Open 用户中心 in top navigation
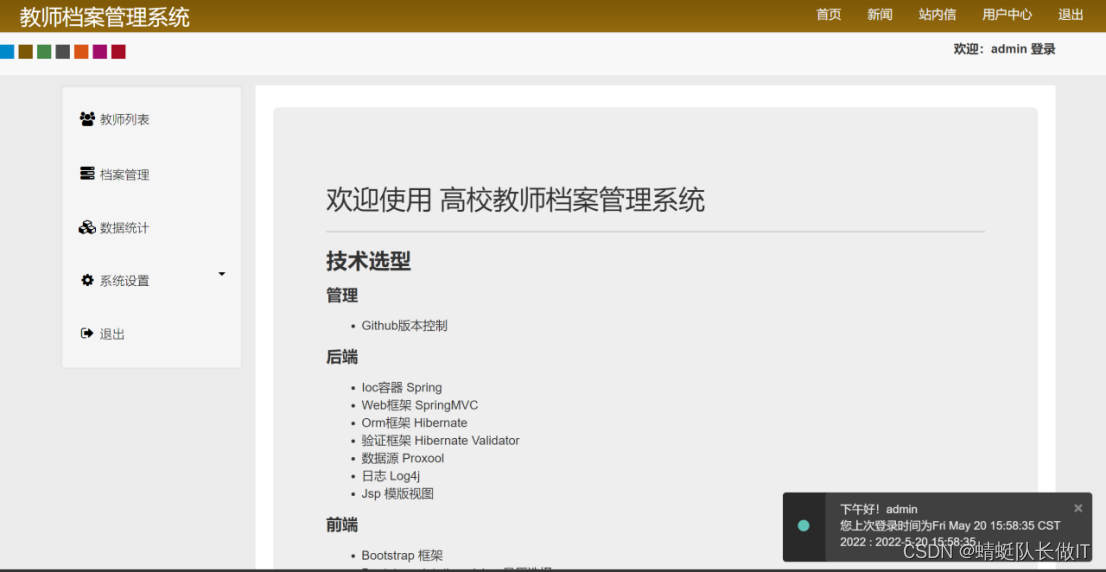This screenshot has height=572, width=1106. point(1007,15)
